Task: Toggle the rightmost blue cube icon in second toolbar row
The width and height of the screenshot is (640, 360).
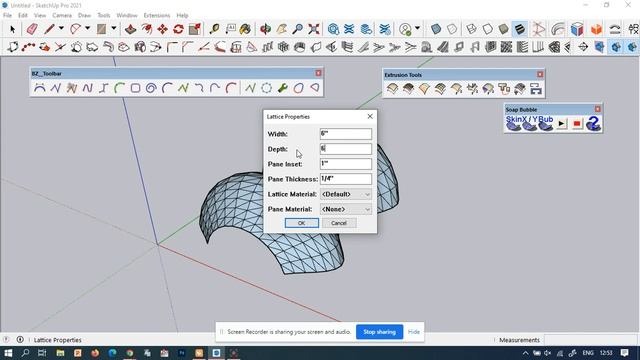Action: click(x=632, y=47)
